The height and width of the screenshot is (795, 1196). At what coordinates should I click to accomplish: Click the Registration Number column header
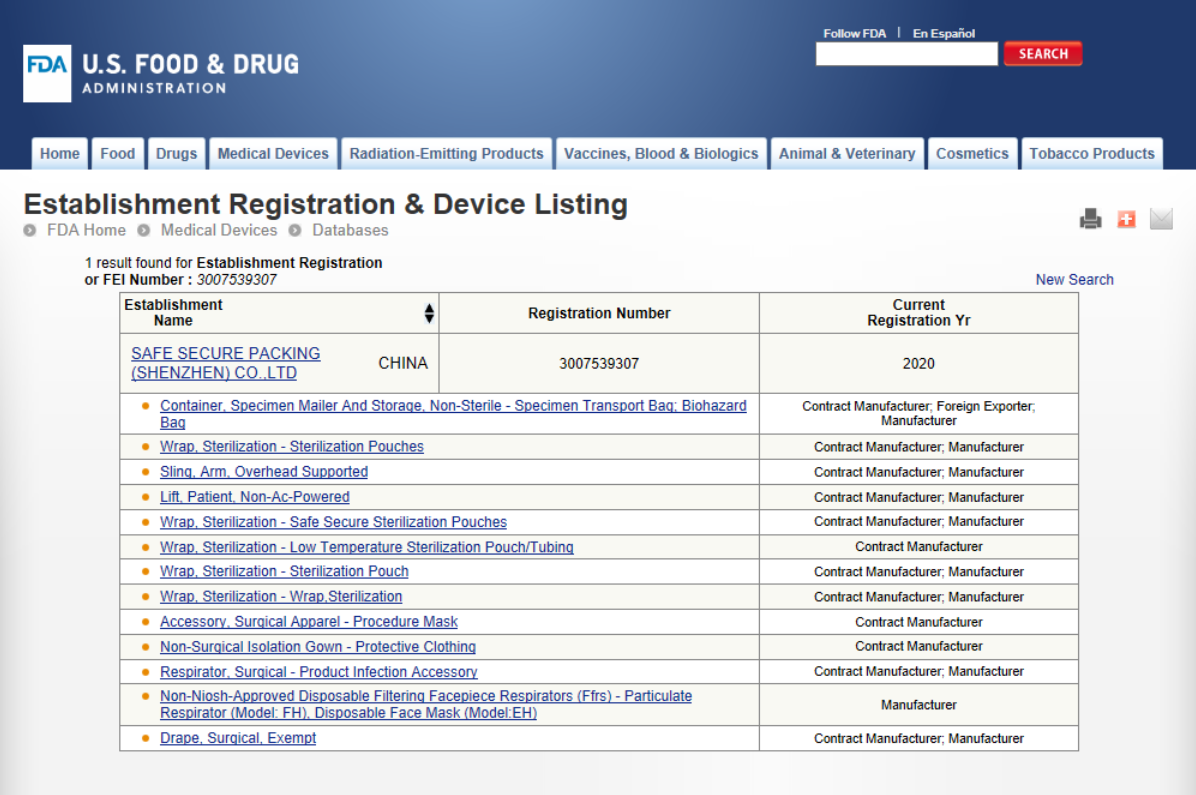pyautogui.click(x=599, y=313)
